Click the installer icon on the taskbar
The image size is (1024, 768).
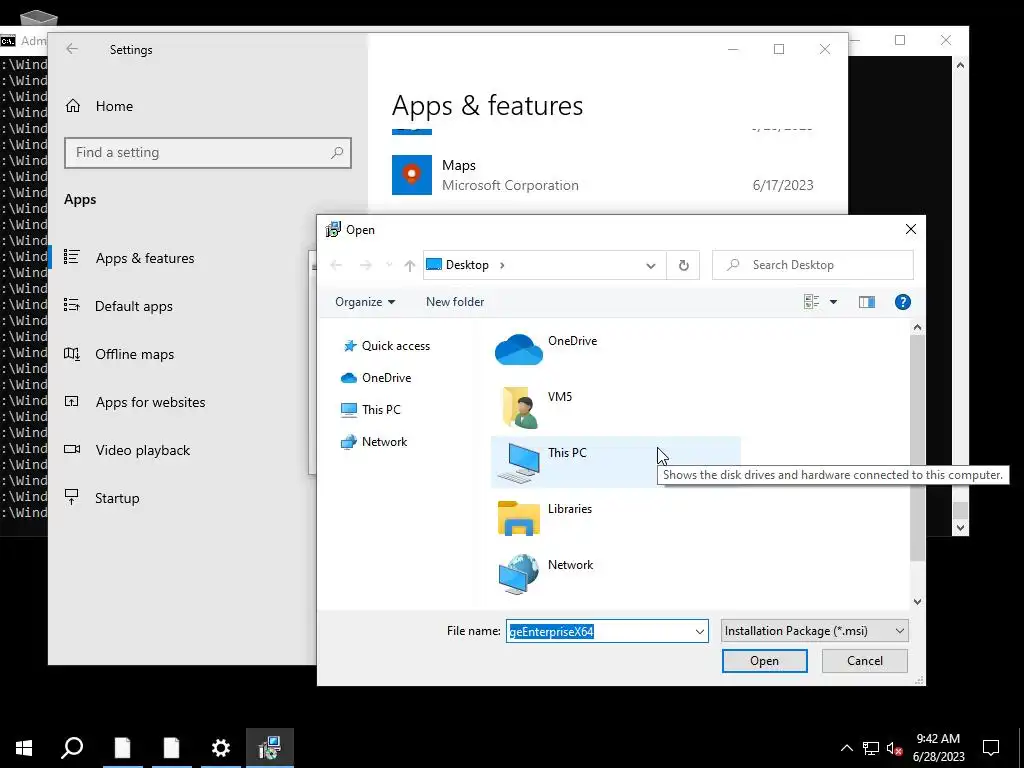(x=270, y=748)
